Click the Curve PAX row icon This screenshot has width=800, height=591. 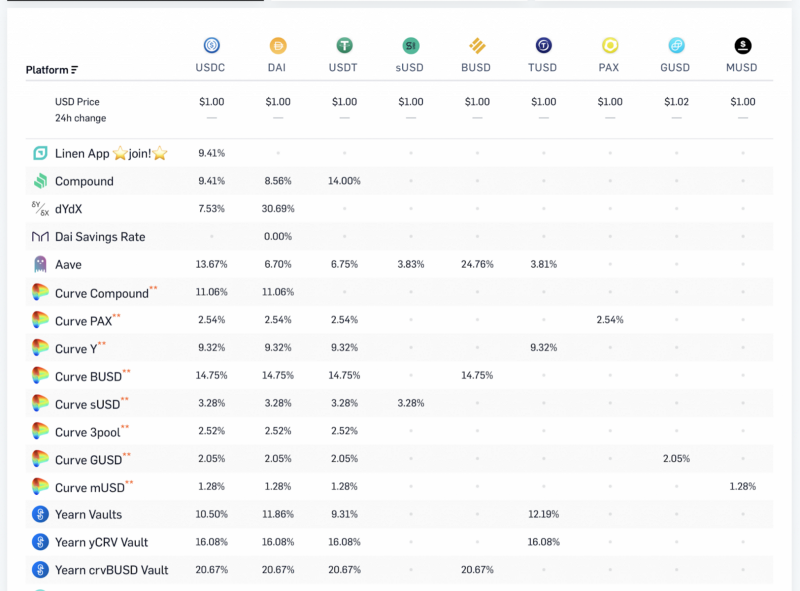tap(40, 320)
